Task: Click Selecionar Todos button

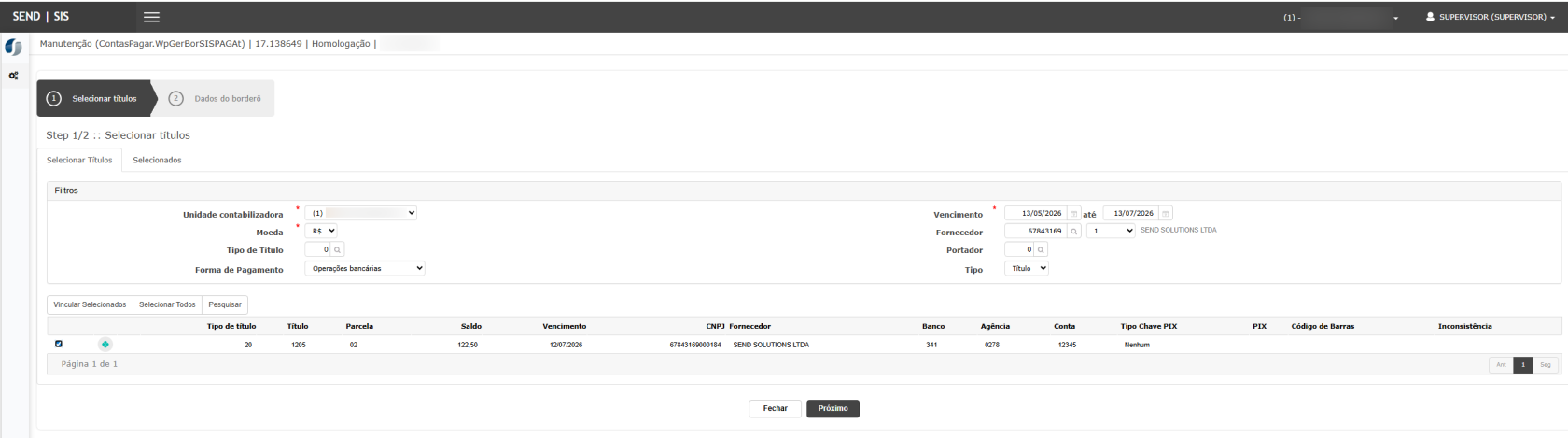Action: click(167, 304)
